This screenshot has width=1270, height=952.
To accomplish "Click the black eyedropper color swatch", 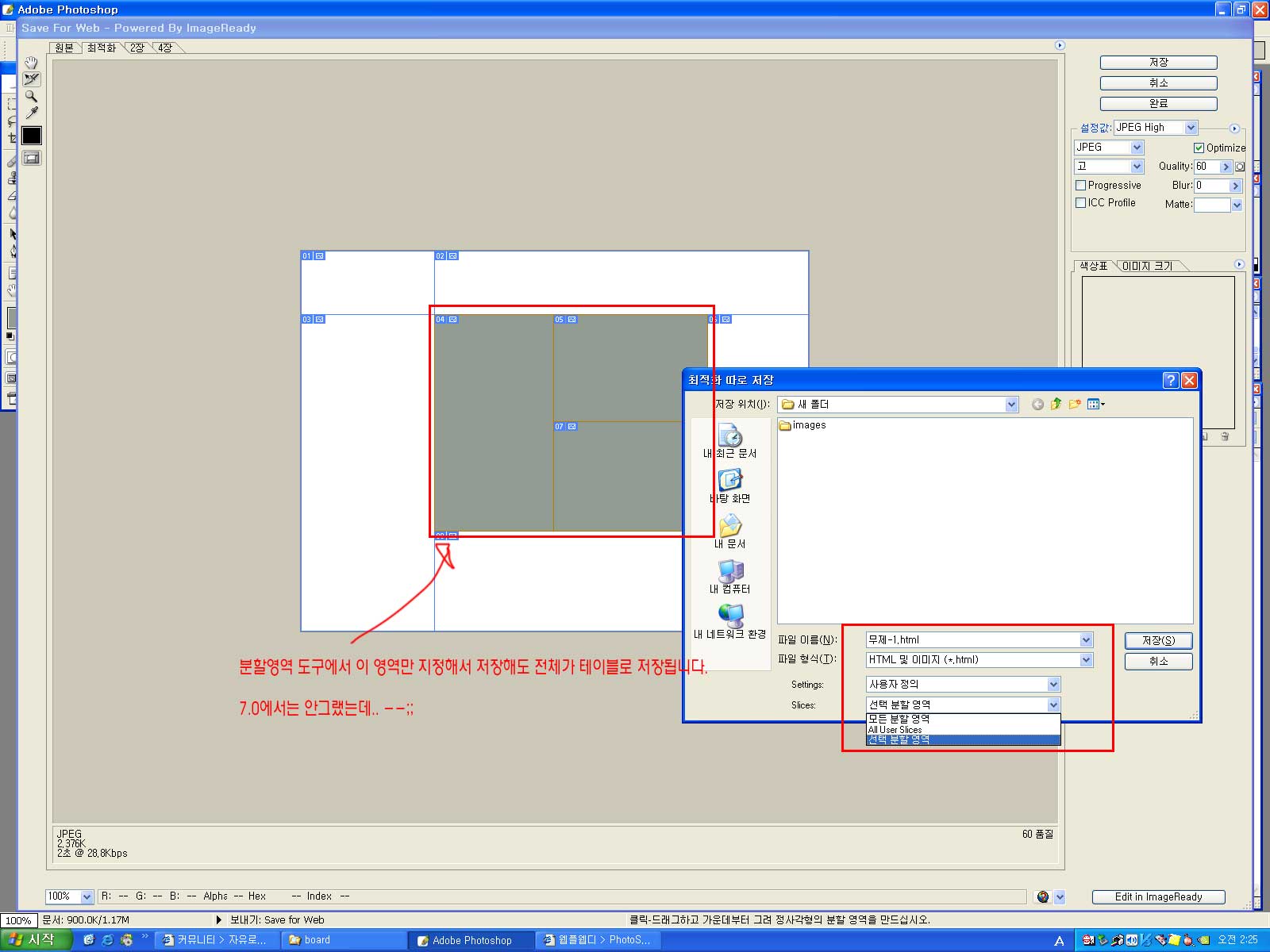I will coord(32,136).
